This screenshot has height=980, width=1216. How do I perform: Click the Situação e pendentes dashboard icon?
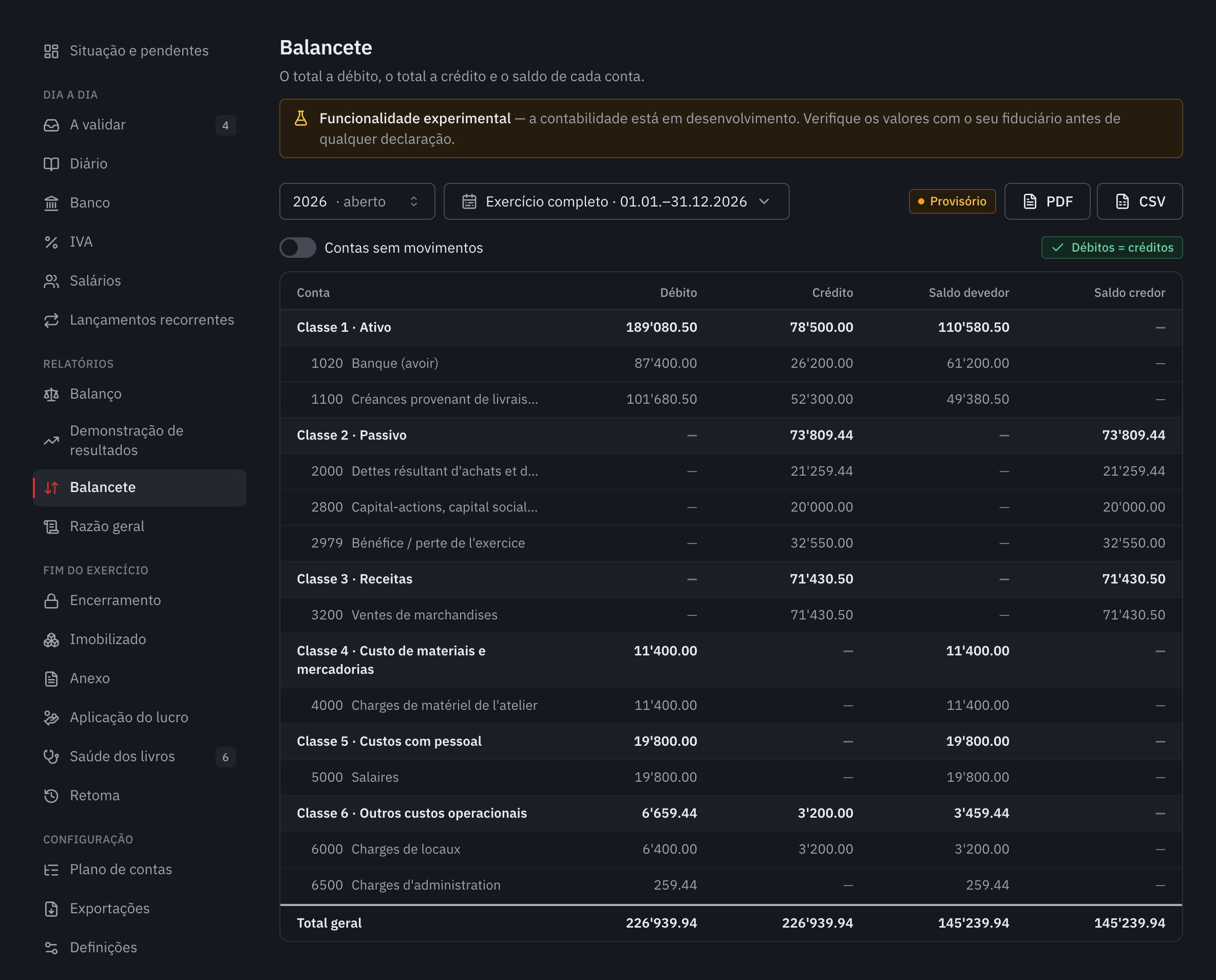tap(51, 51)
